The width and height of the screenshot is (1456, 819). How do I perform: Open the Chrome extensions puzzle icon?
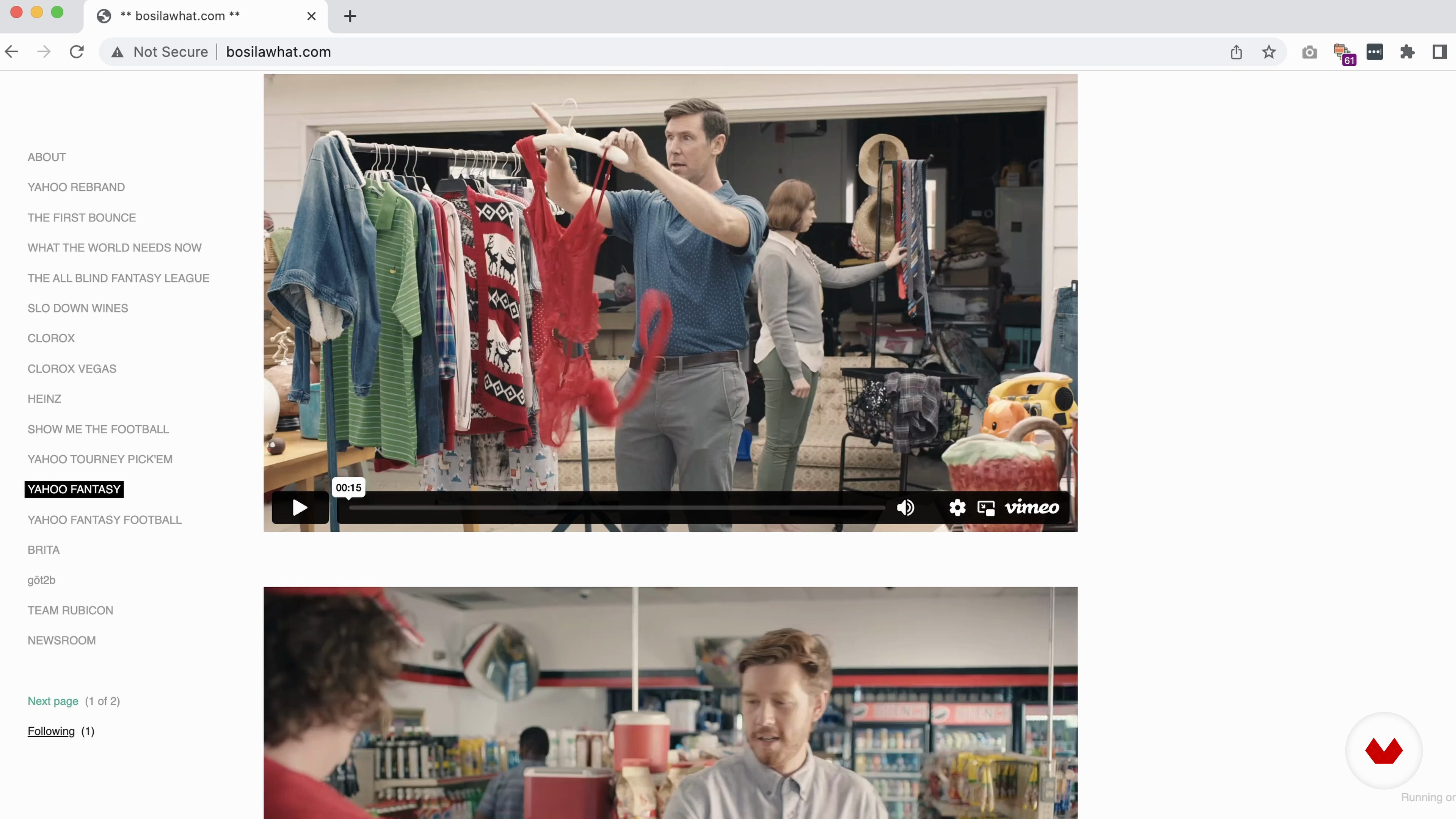pos(1407,52)
